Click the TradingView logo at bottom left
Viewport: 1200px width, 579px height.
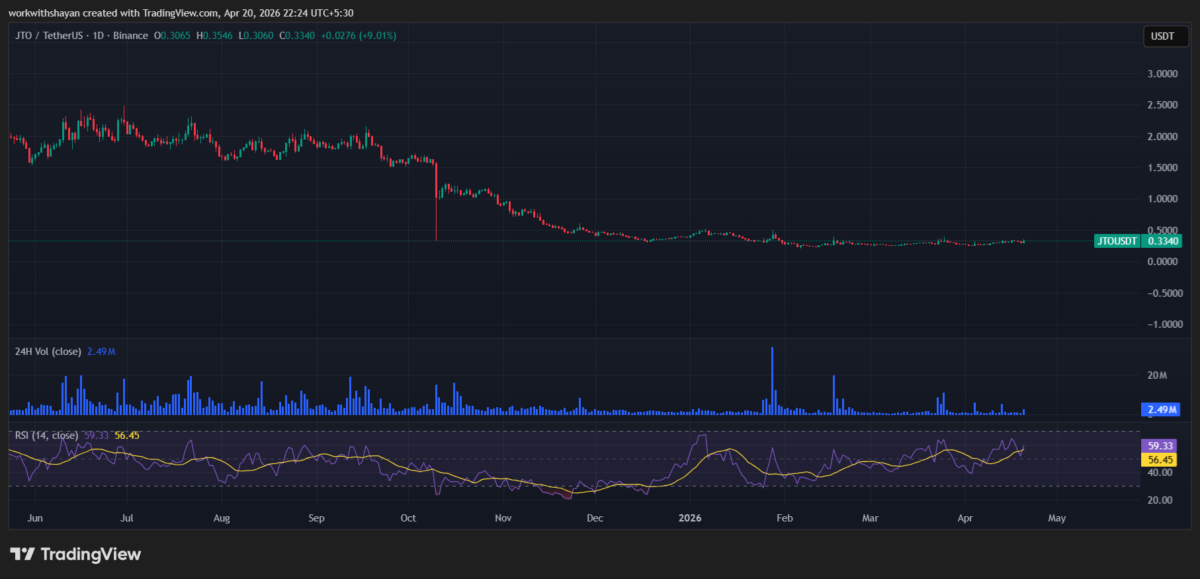(x=75, y=553)
